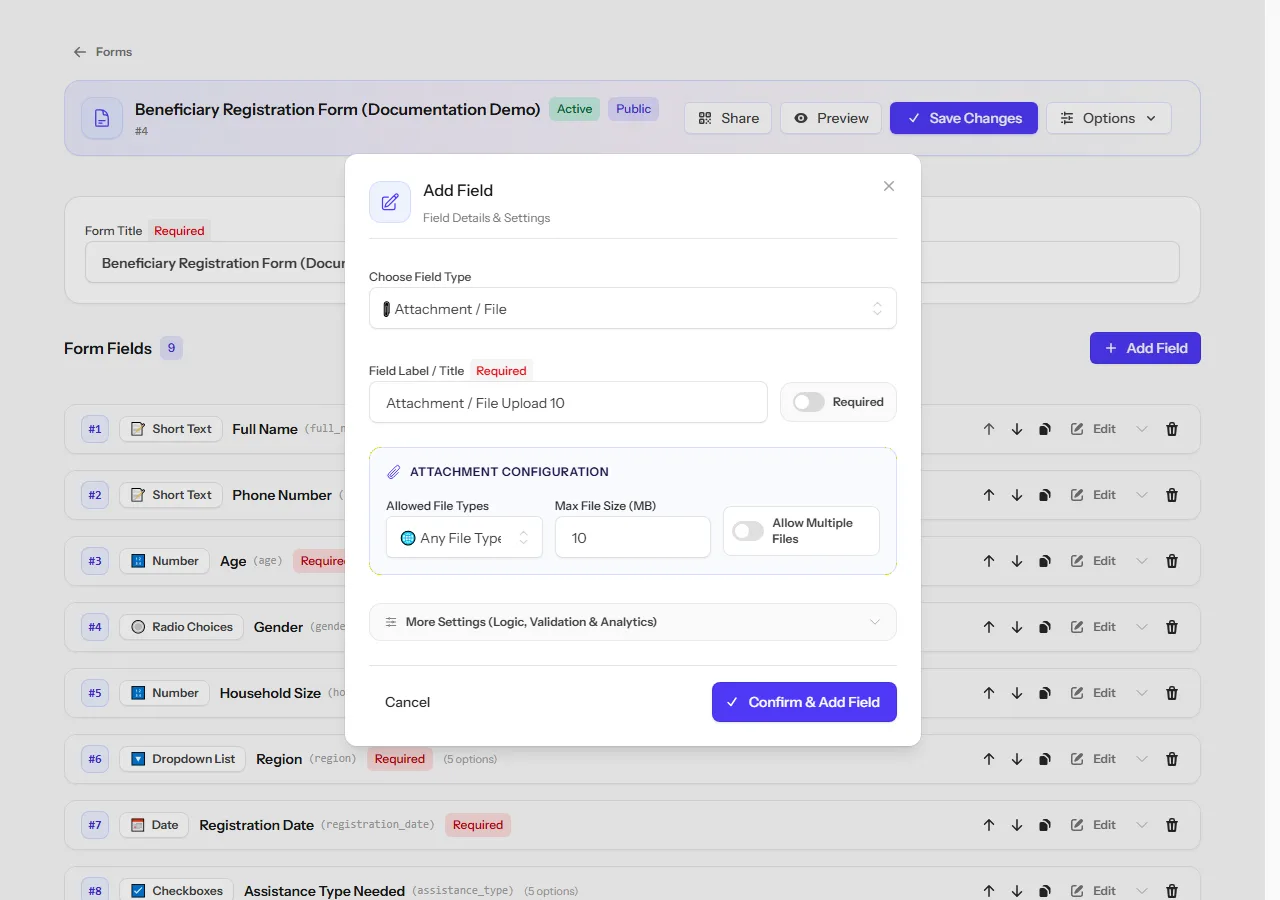Cancel adding the field

[x=408, y=702]
